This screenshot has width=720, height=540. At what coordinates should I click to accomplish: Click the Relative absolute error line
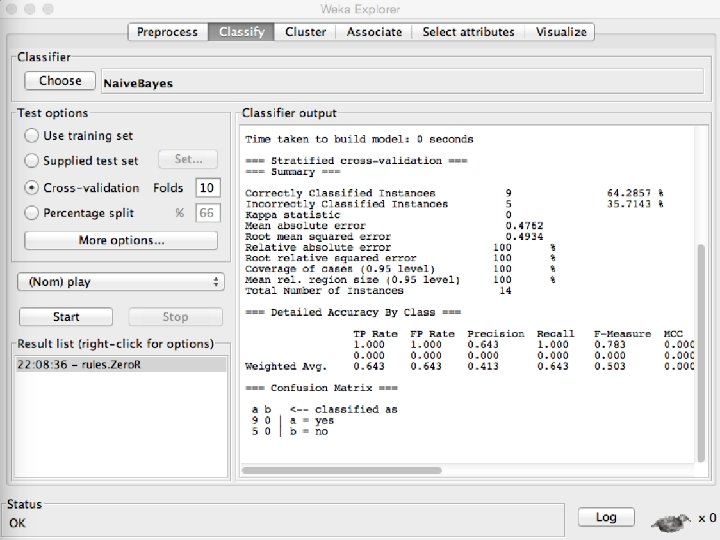point(400,247)
